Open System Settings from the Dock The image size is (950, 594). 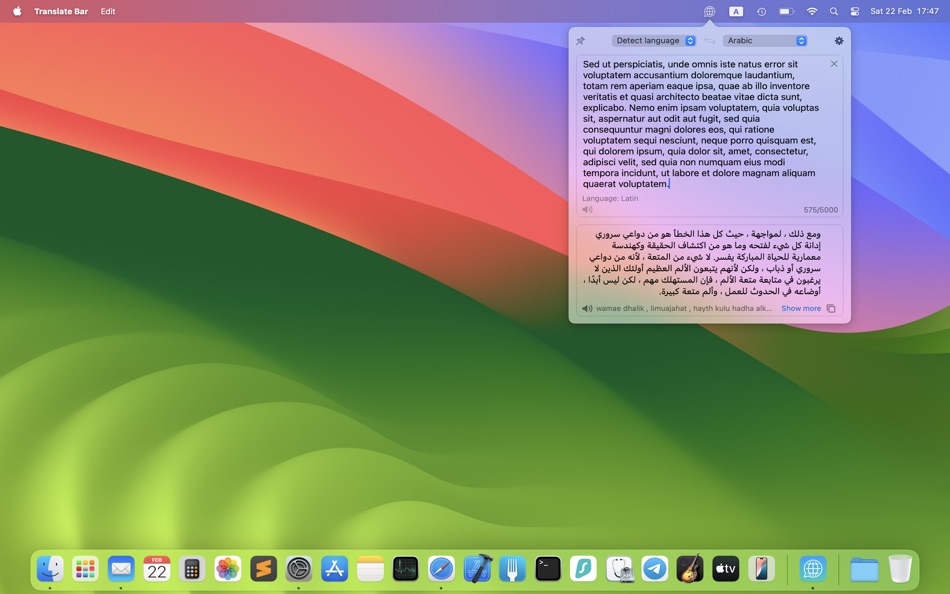(x=299, y=569)
